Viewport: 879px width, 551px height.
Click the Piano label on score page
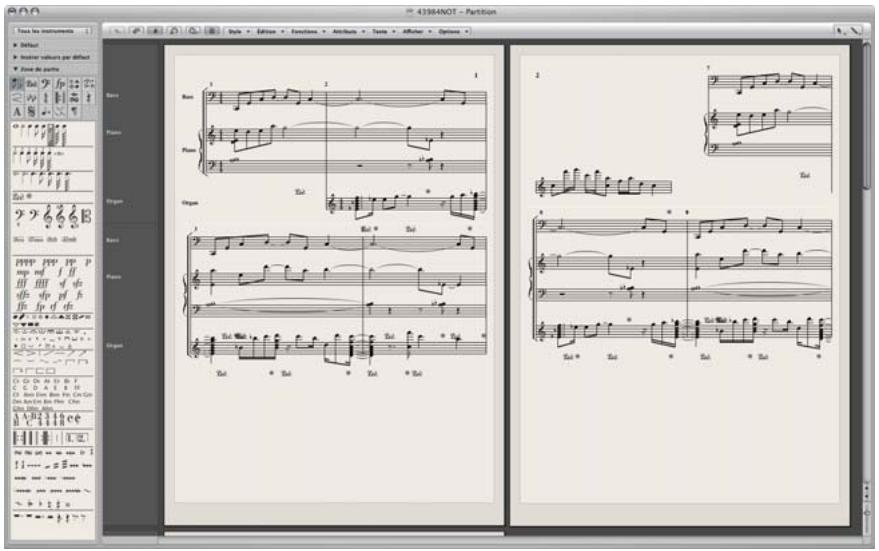coord(188,150)
